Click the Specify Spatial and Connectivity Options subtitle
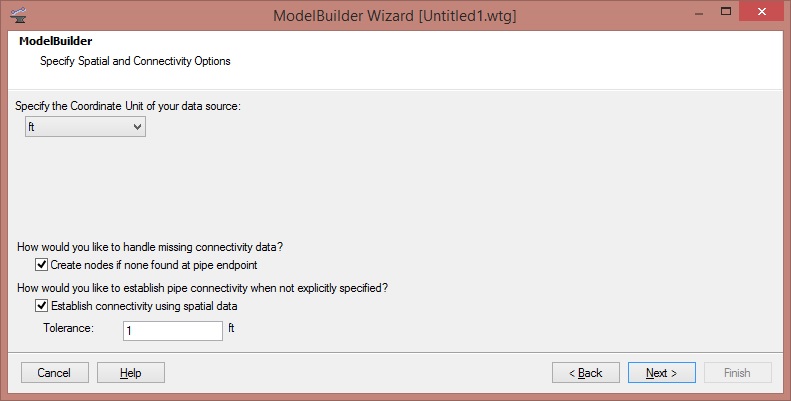The image size is (791, 401). 135,61
